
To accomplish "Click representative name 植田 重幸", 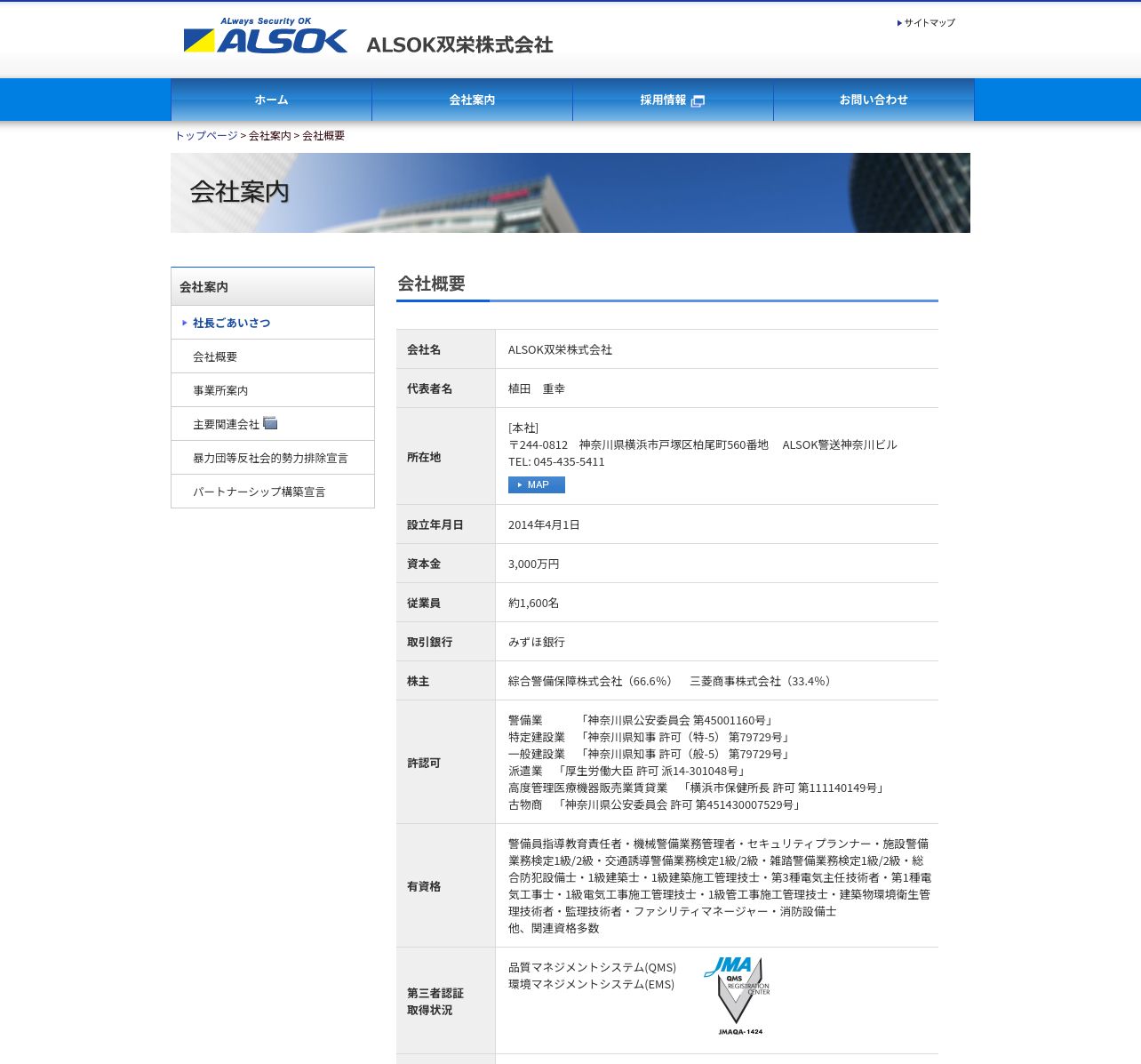I will coord(537,388).
